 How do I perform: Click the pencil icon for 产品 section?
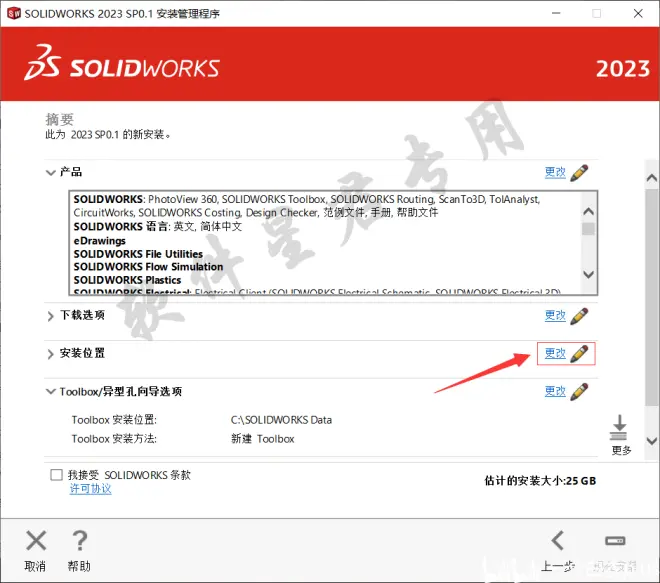point(579,173)
